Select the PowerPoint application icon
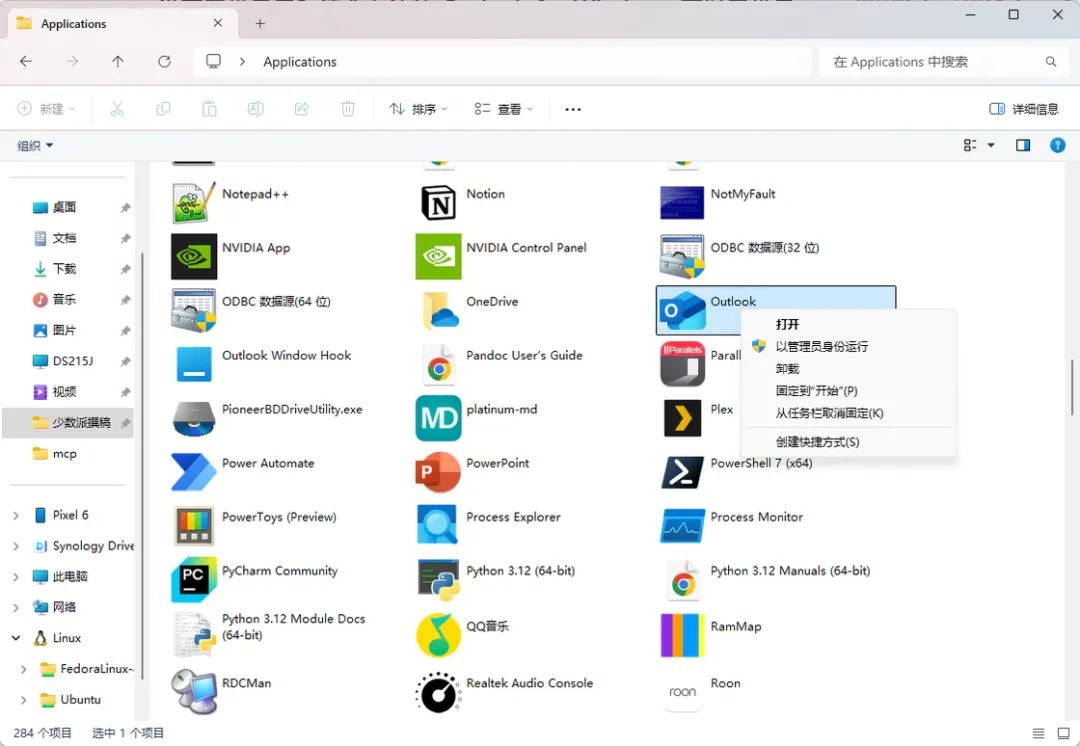 click(x=438, y=472)
